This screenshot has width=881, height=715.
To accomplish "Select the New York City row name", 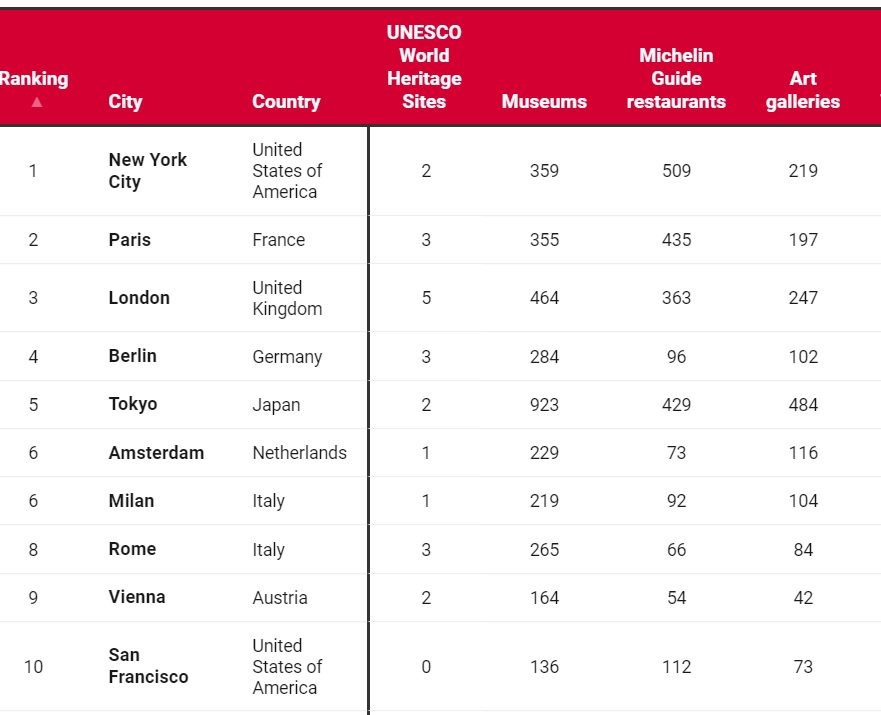I will (x=148, y=171).
